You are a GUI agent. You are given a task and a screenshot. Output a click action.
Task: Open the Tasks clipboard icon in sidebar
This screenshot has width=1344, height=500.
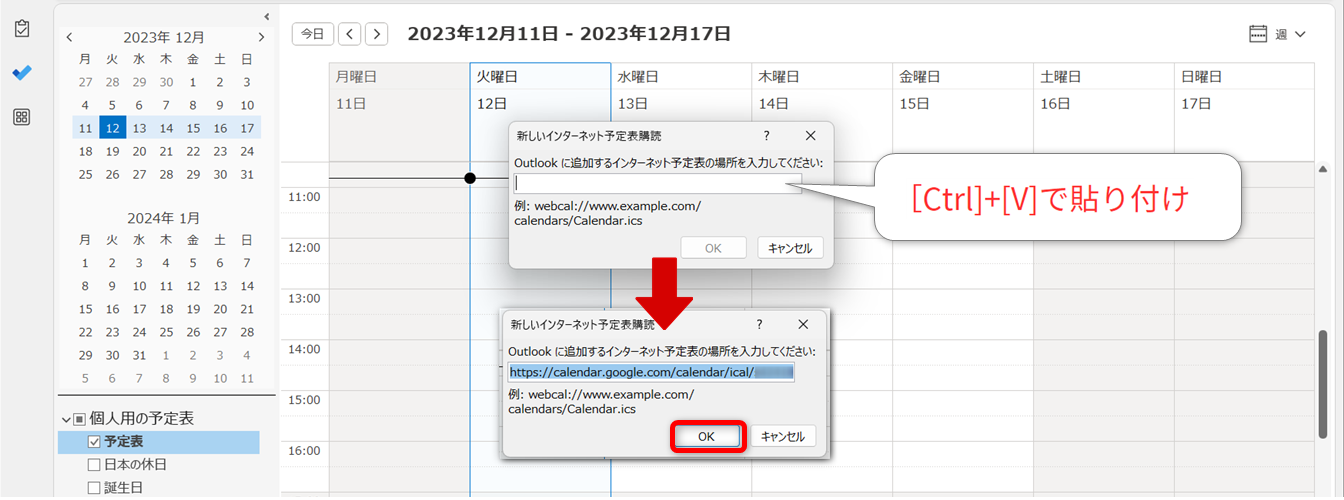[x=22, y=29]
